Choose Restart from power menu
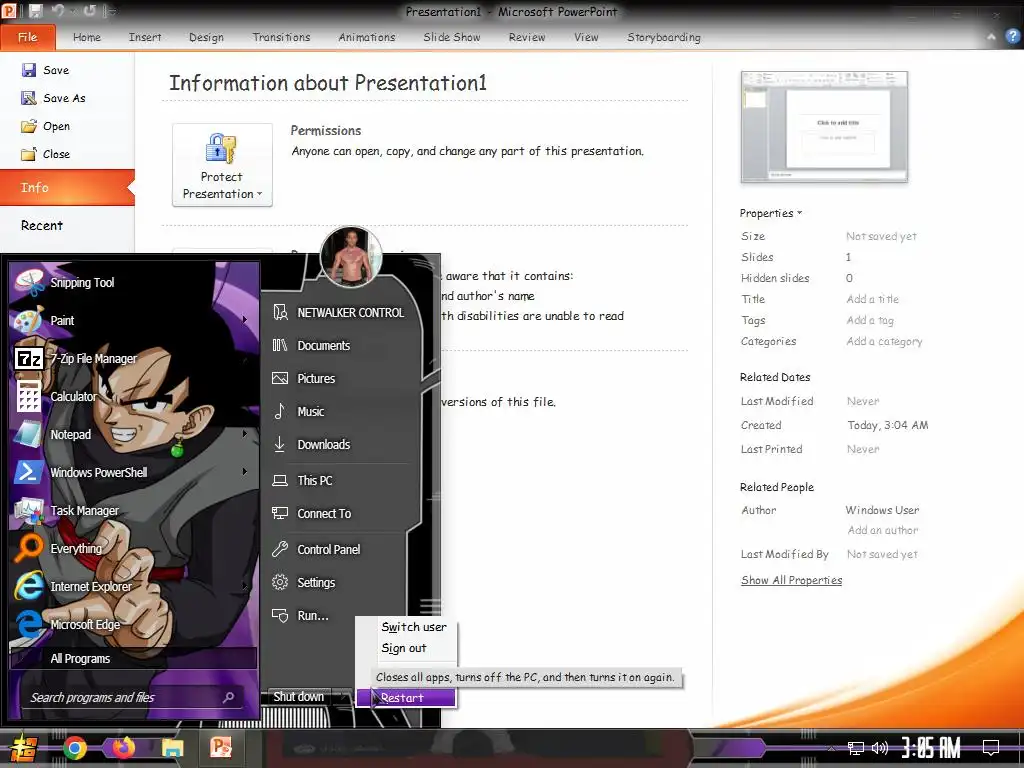 [406, 697]
